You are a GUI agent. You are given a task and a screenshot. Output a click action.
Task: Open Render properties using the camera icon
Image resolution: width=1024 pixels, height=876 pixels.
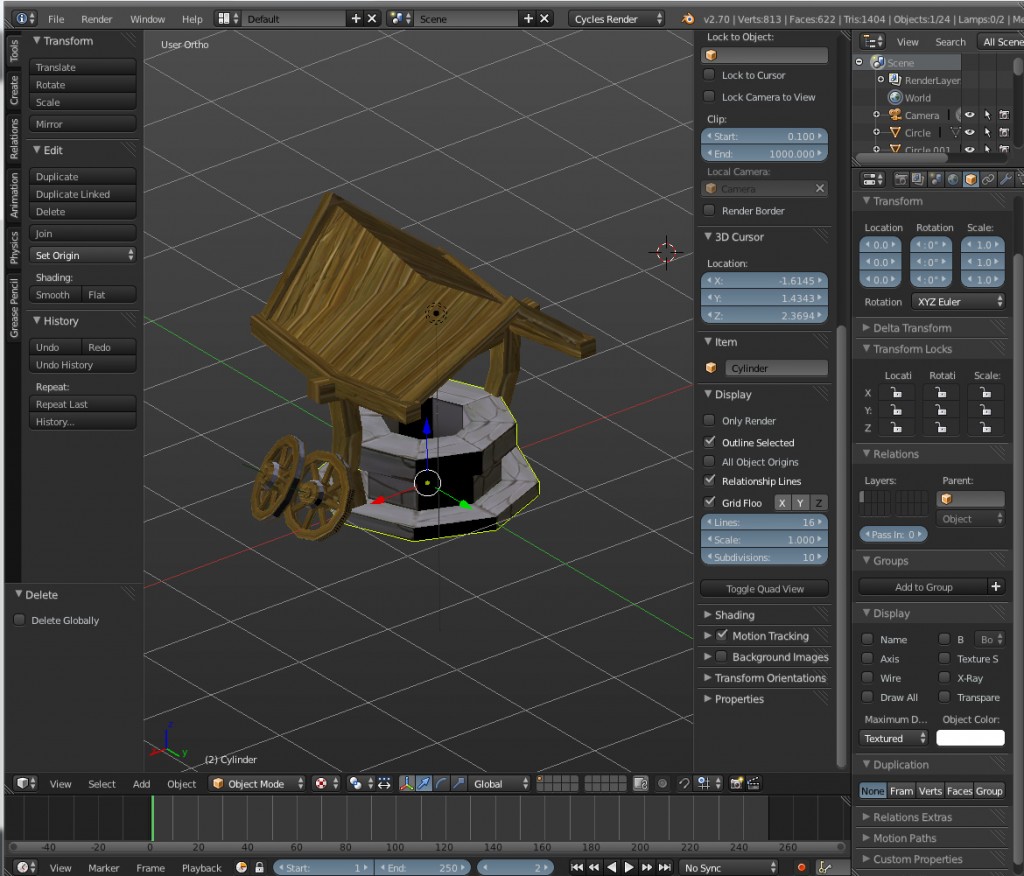pyautogui.click(x=903, y=180)
